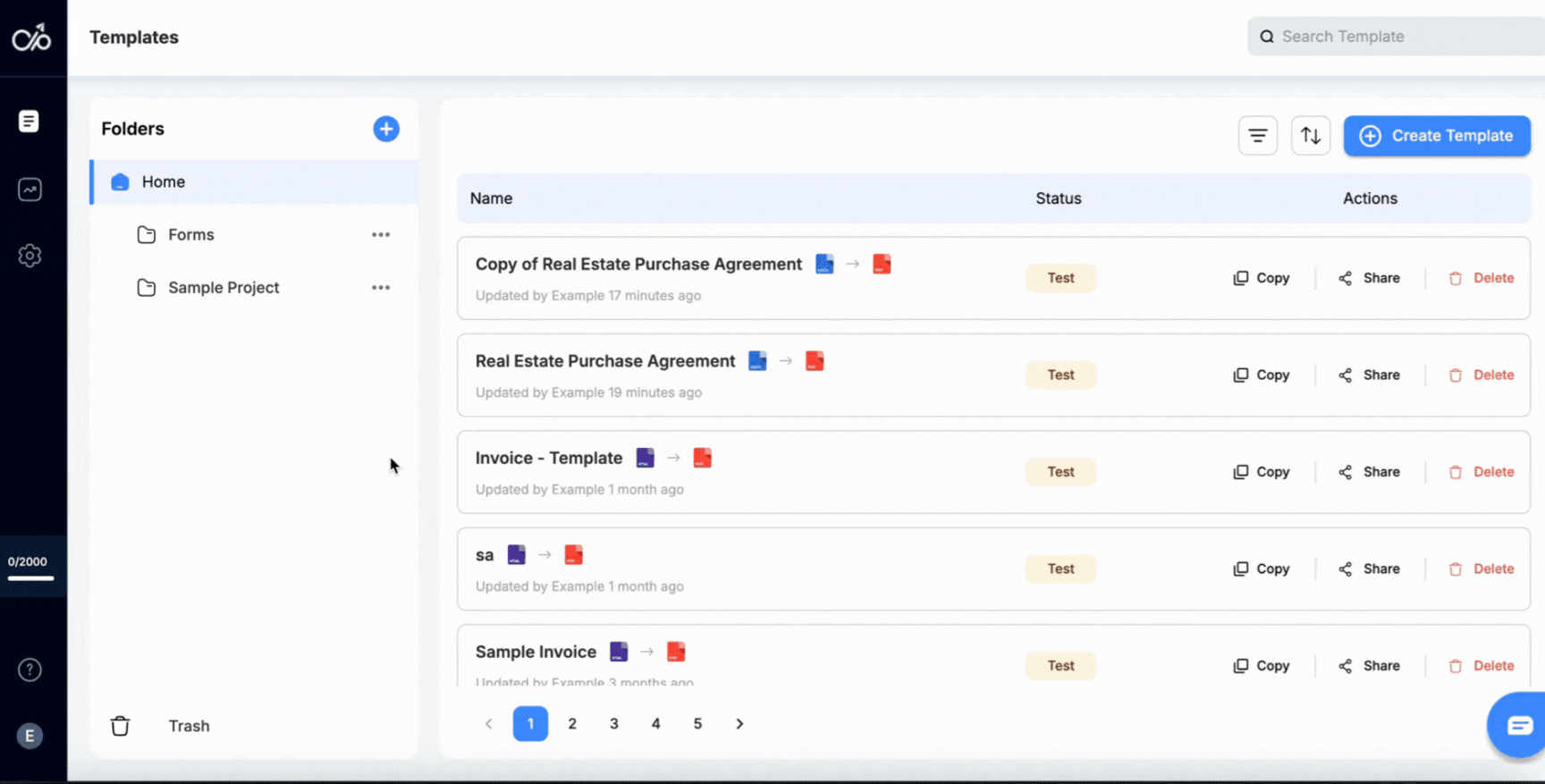The height and width of the screenshot is (784, 1545).
Task: Share the Real Estate Purchase Agreement
Action: pyautogui.click(x=1370, y=375)
